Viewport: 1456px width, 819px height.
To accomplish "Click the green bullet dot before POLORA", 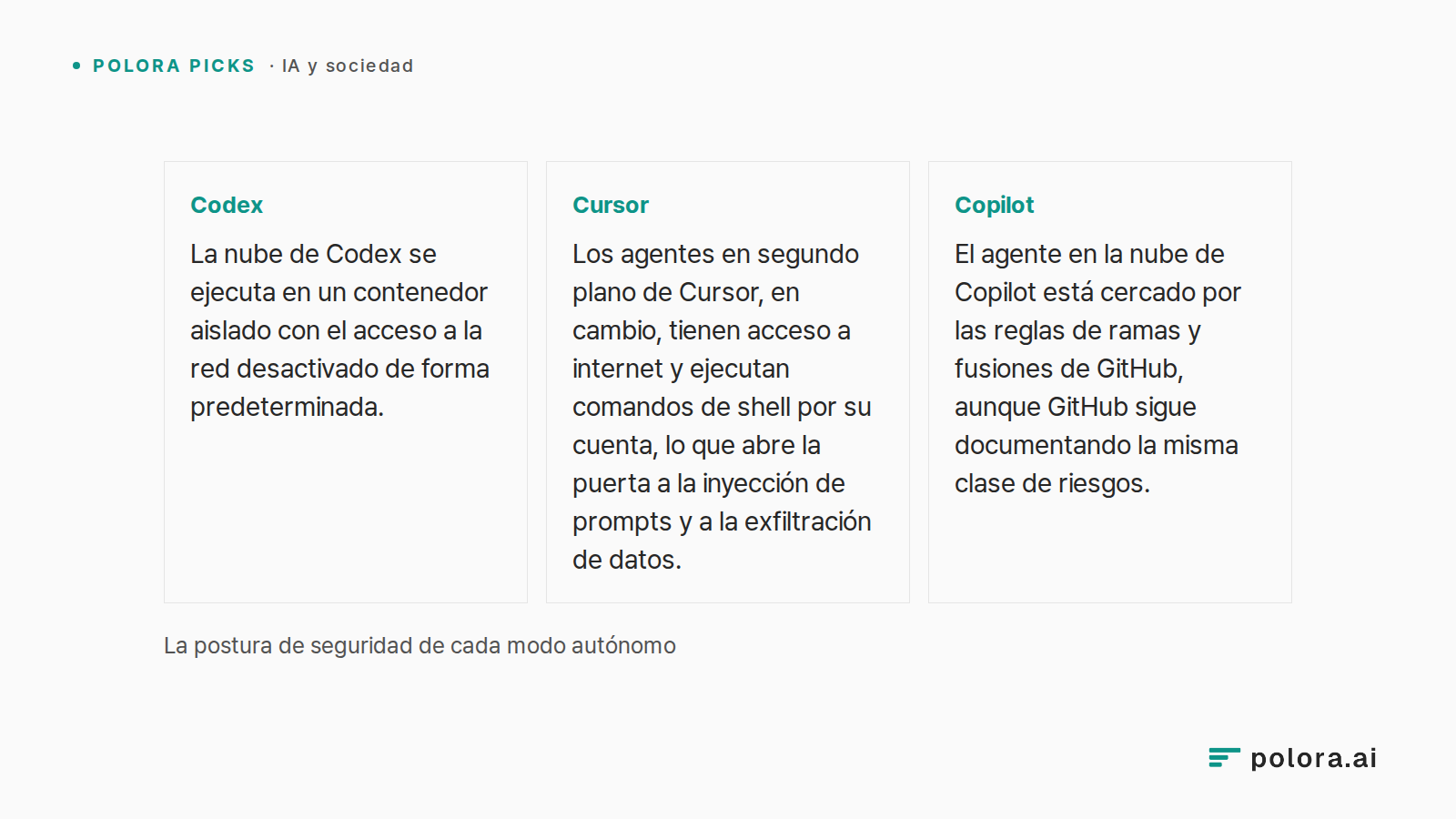I will point(76,66).
